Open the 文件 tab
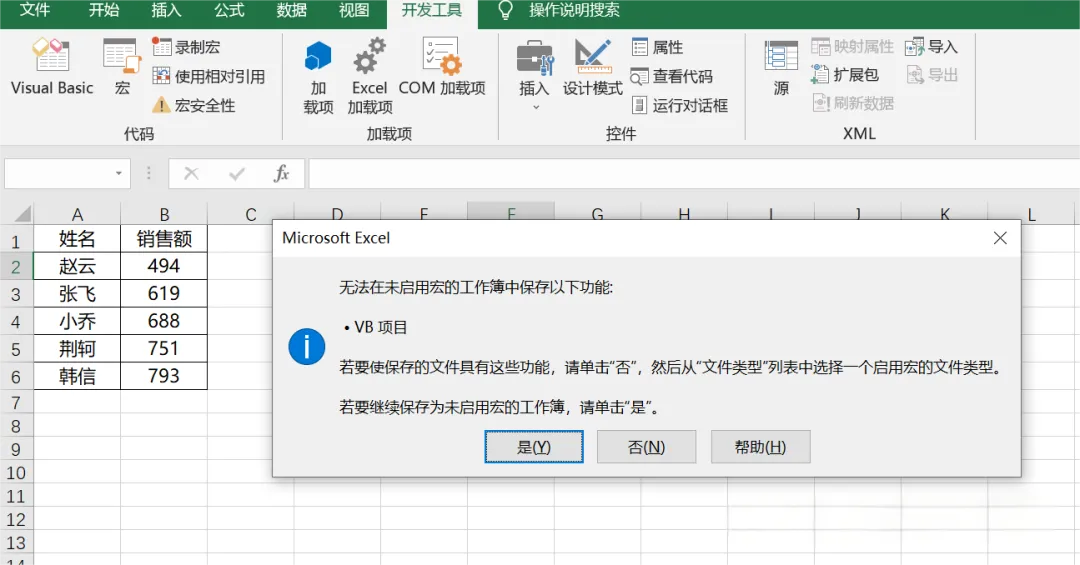The width and height of the screenshot is (1080, 565). [34, 10]
